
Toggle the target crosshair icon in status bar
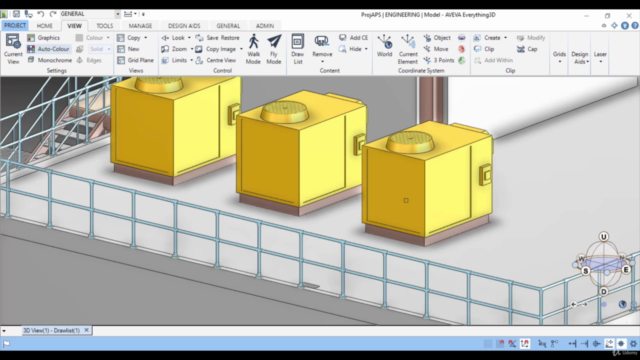pyautogui.click(x=621, y=344)
